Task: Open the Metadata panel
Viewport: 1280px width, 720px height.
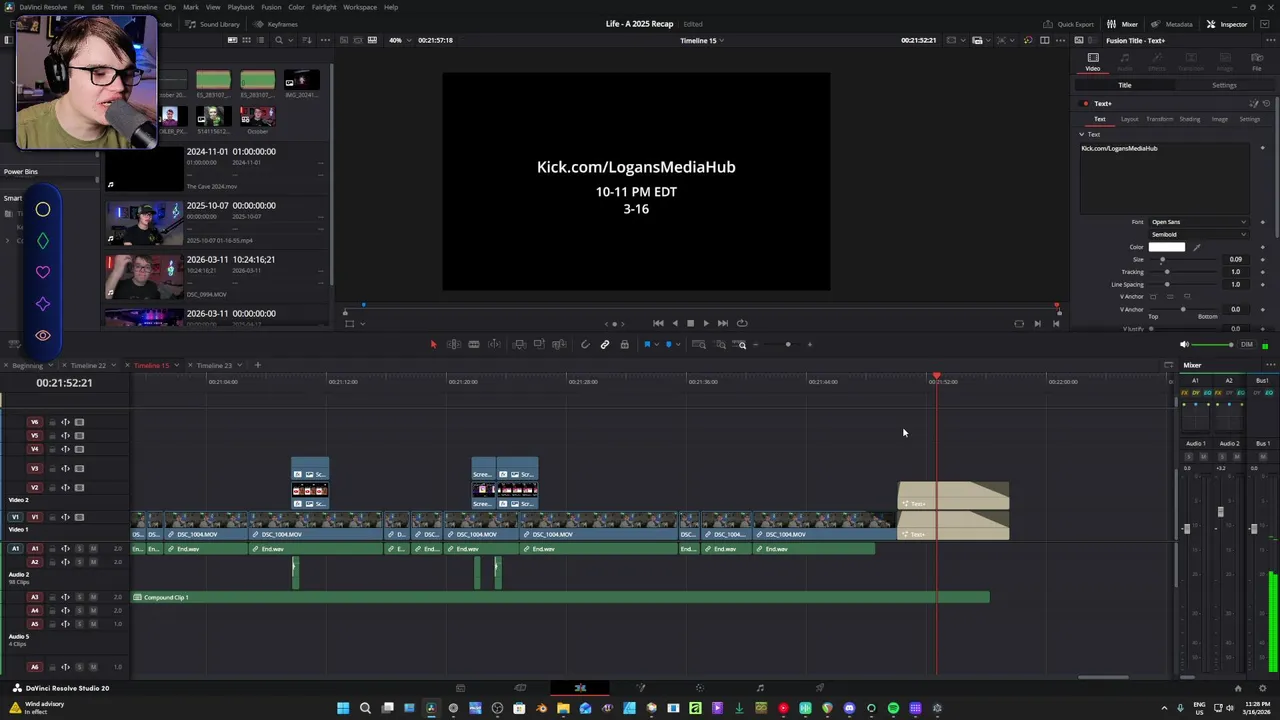Action: tap(1171, 24)
